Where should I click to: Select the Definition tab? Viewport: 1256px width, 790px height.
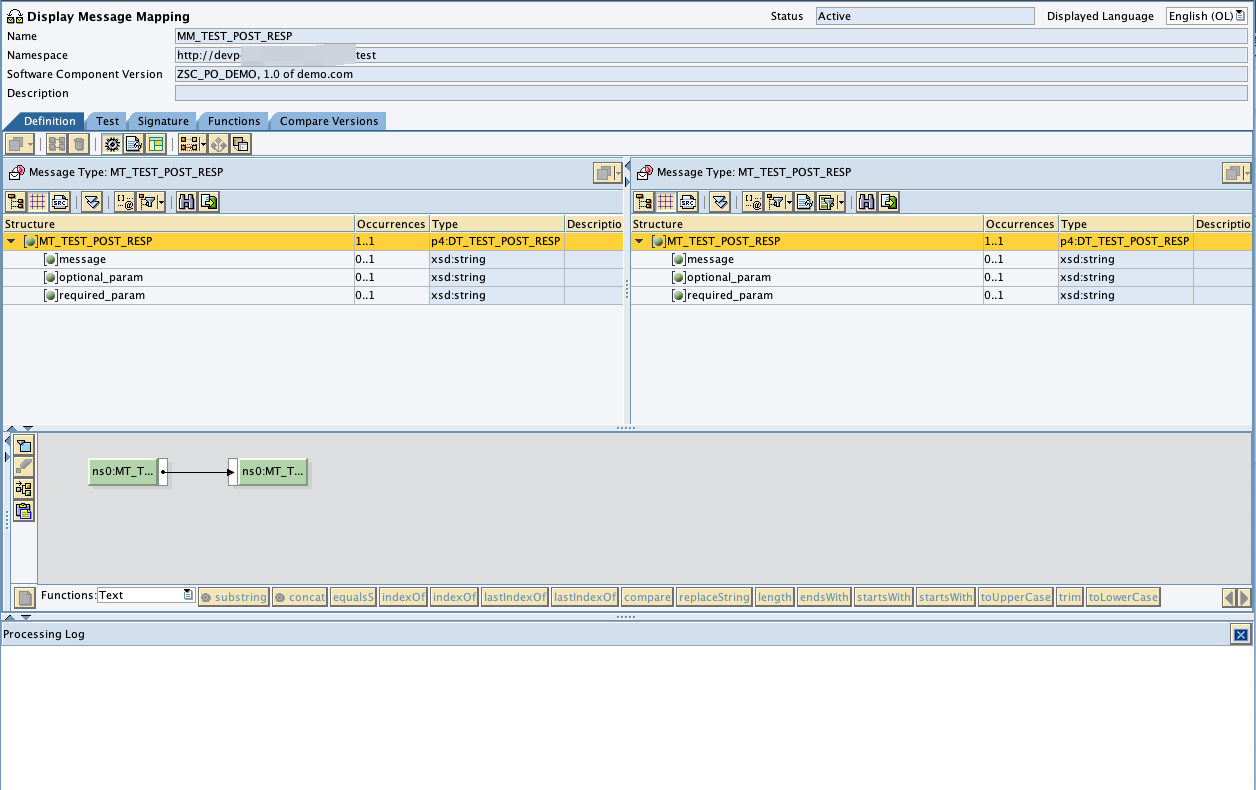point(49,121)
